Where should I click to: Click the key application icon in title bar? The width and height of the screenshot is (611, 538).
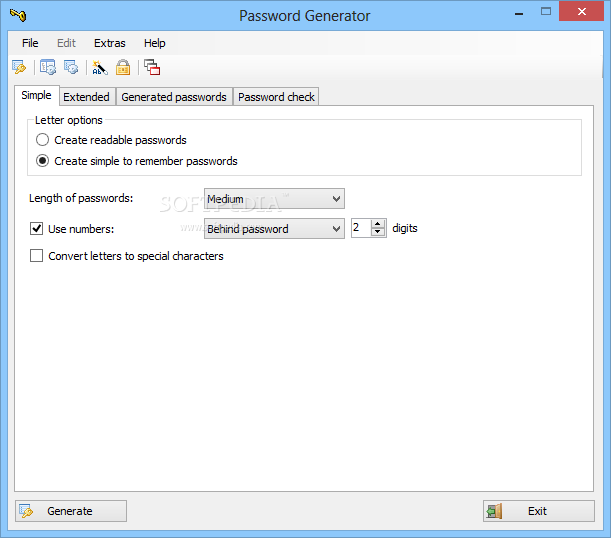pos(18,15)
